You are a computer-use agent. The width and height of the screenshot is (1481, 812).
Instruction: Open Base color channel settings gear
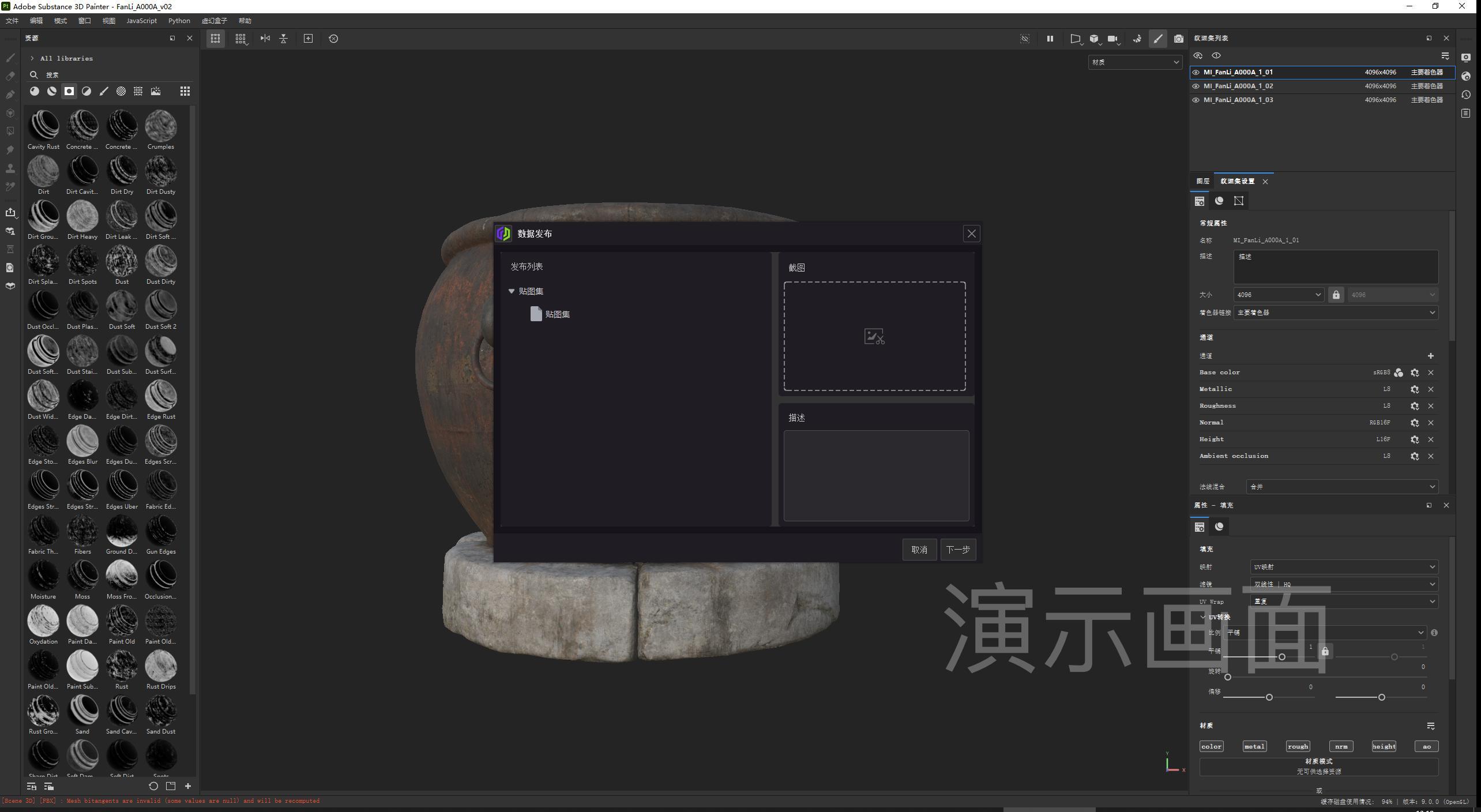1415,373
